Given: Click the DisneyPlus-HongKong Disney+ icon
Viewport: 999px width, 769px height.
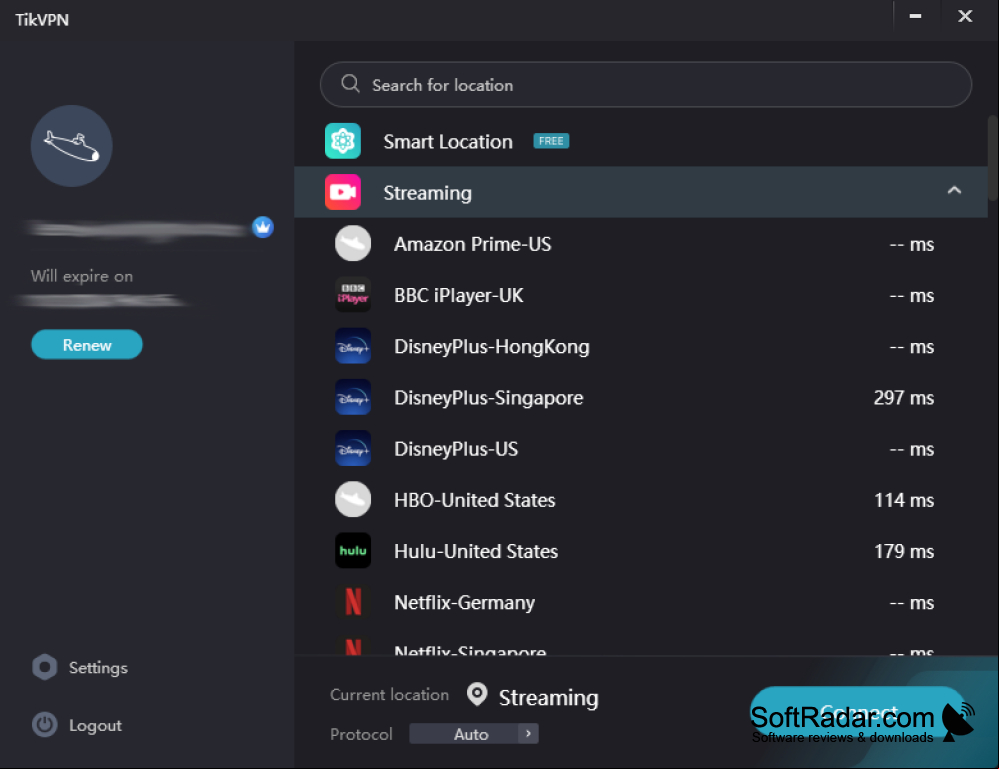Looking at the screenshot, I should [x=353, y=346].
